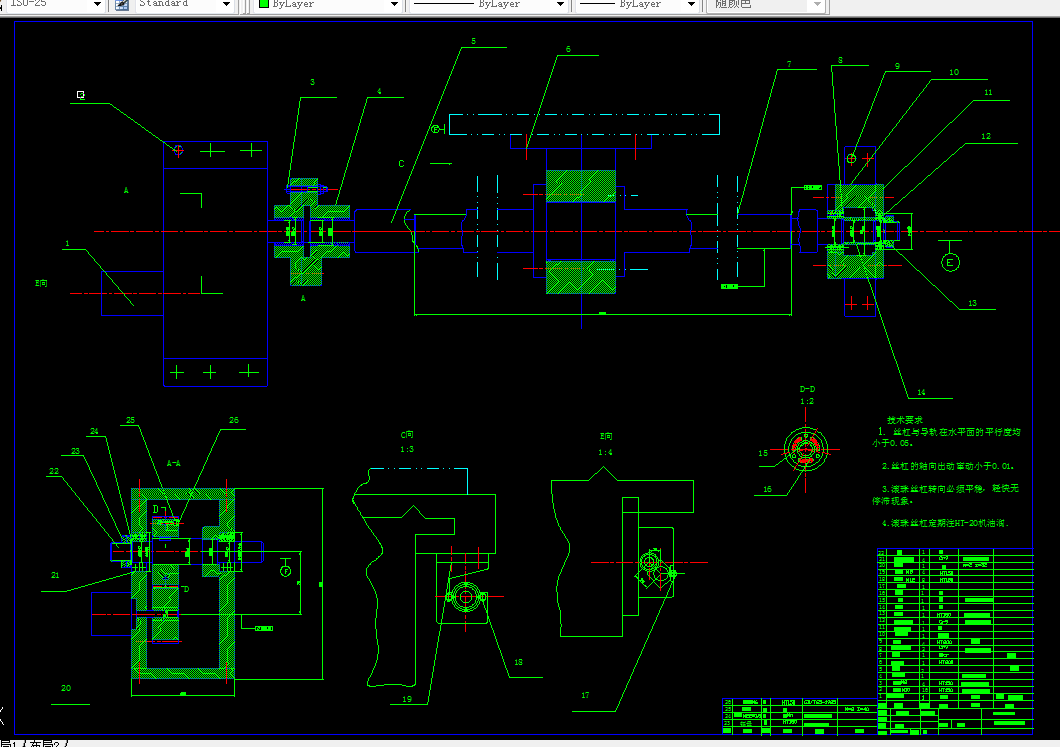Open the 随颜色 plot style dropdown
1060x747 pixels.
pyautogui.click(x=817, y=4)
